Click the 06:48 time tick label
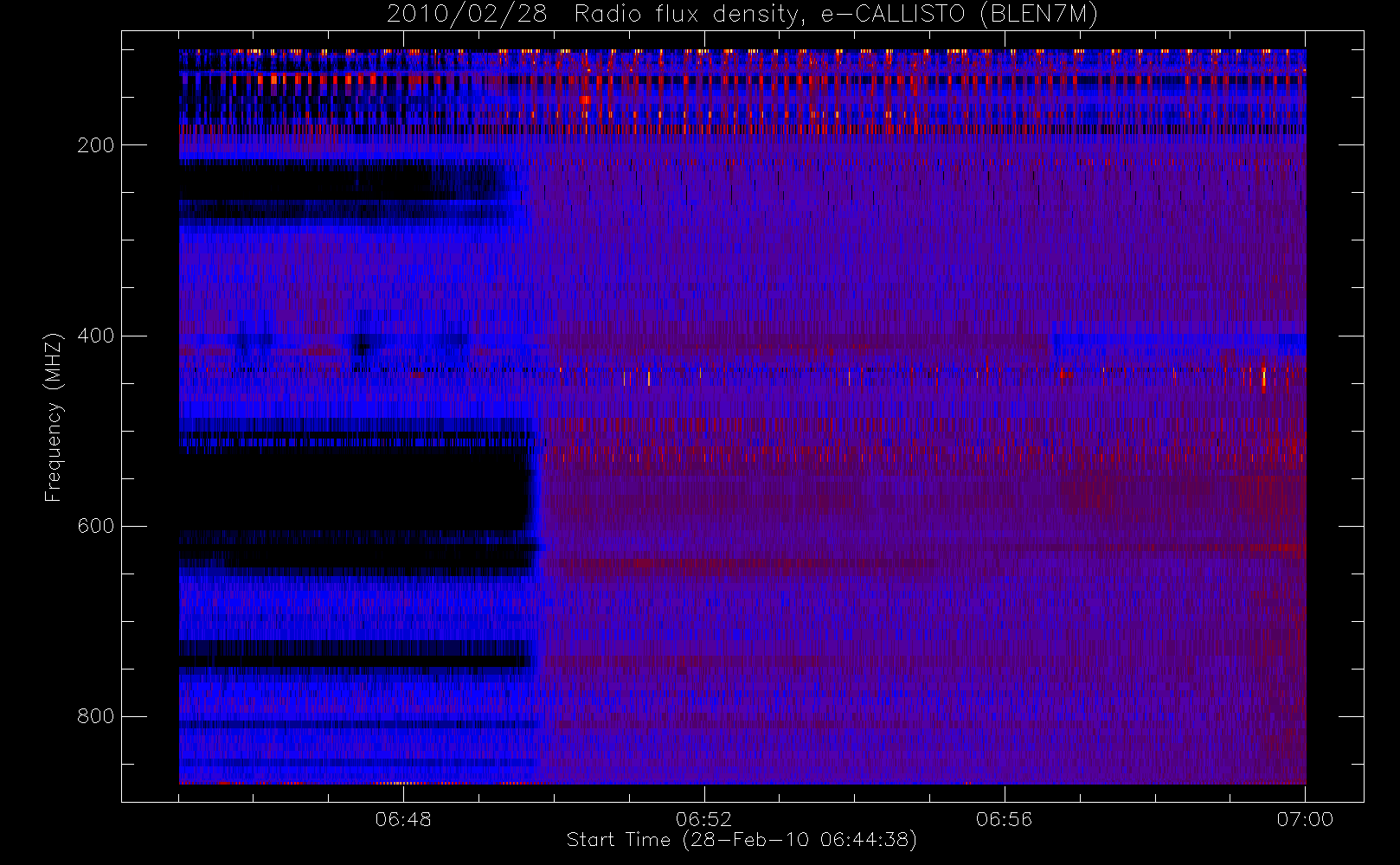 click(403, 819)
